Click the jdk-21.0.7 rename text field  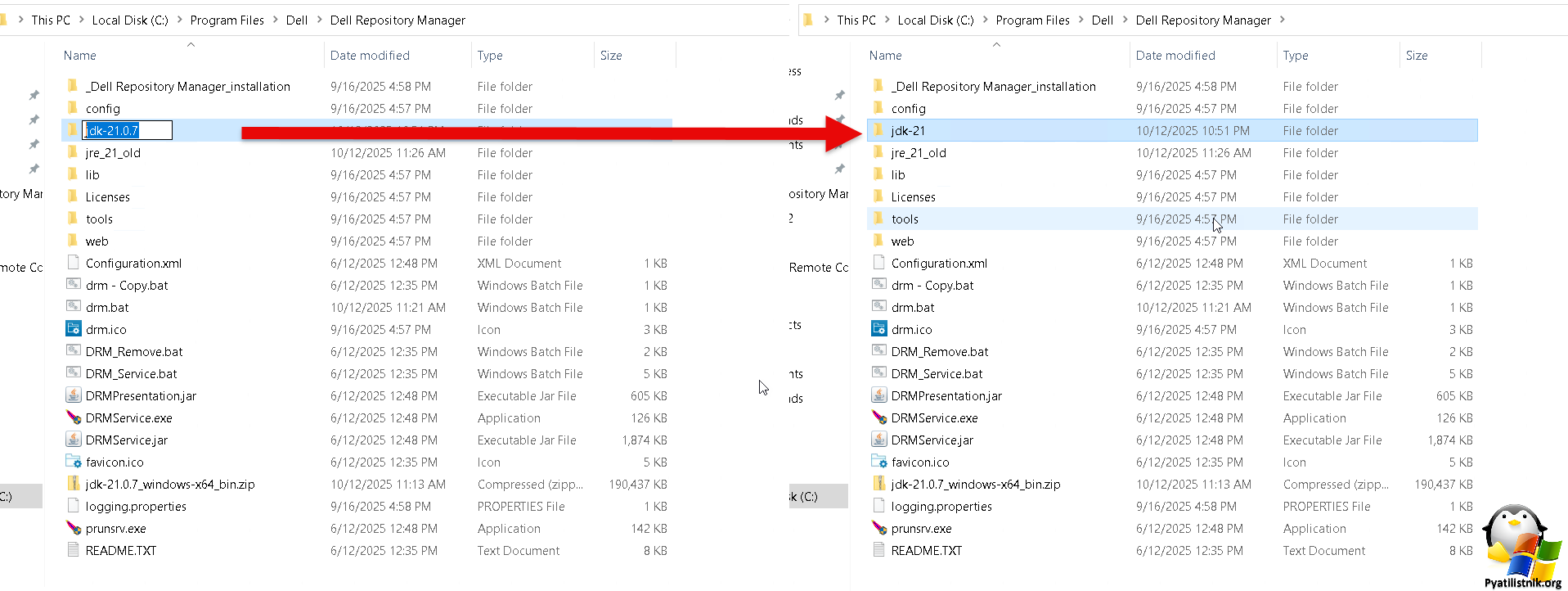coord(127,130)
